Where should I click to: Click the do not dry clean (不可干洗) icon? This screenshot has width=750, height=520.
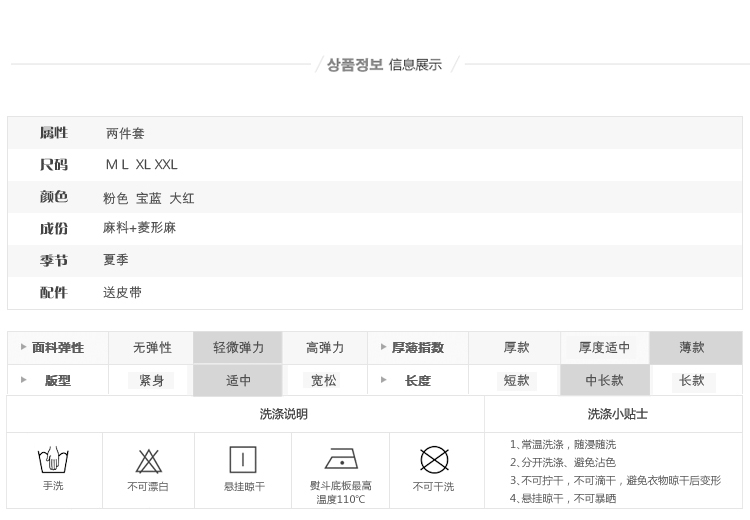click(x=434, y=460)
